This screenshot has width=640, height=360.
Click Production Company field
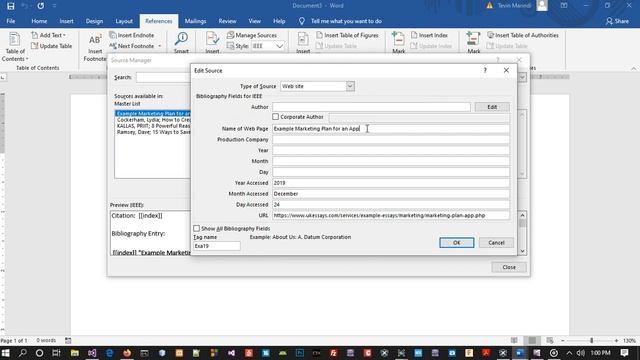click(391, 140)
